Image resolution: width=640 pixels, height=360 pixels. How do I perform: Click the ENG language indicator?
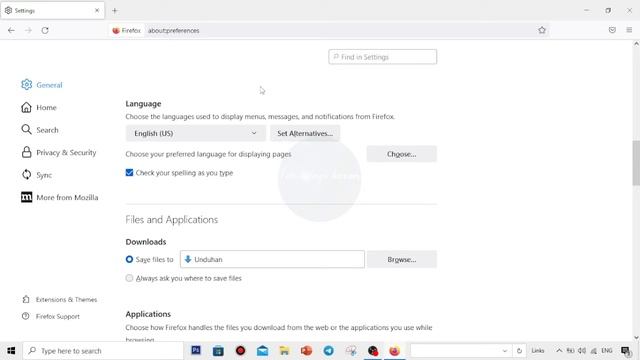point(607,351)
